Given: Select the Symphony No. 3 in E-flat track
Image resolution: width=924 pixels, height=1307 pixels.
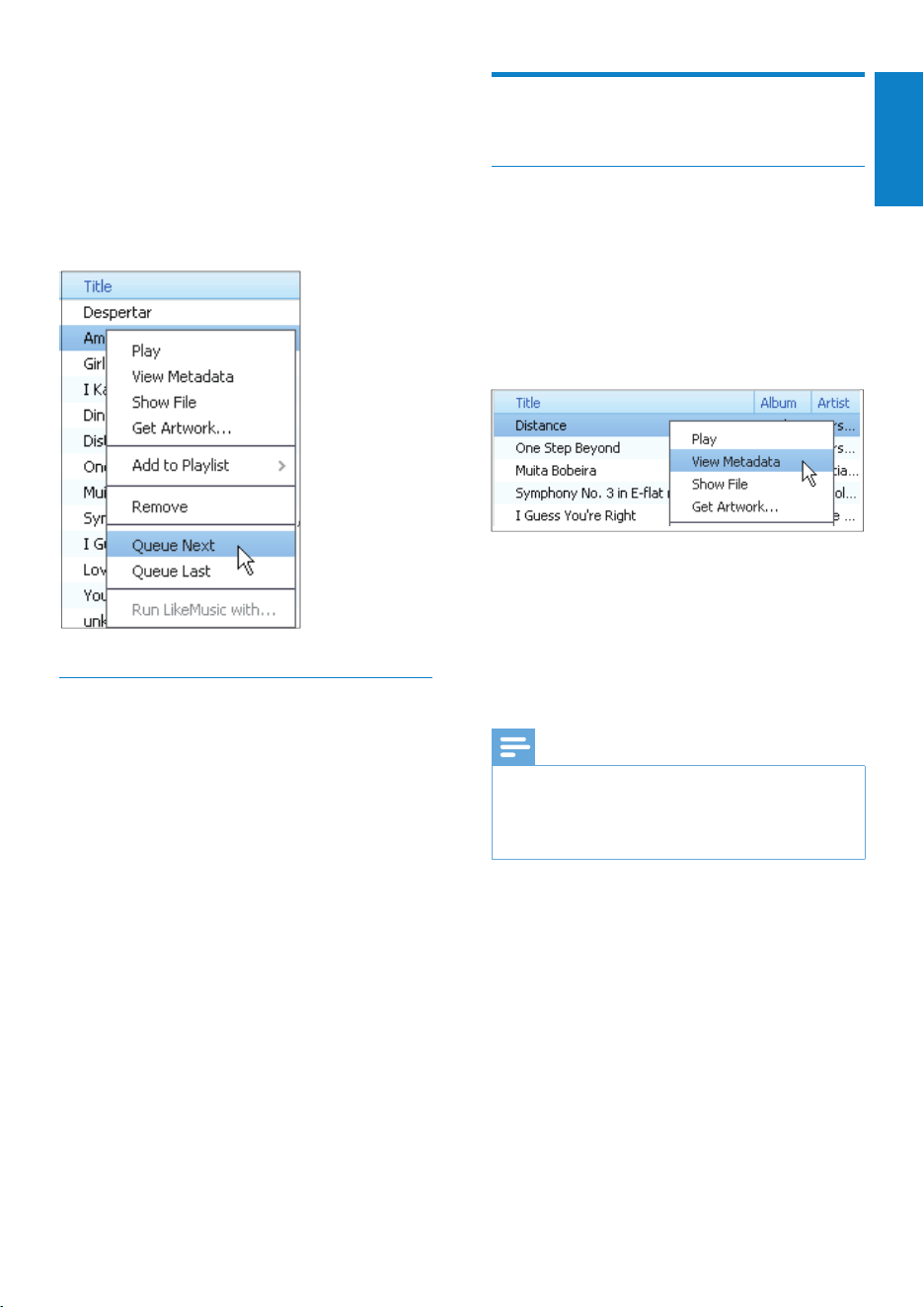Looking at the screenshot, I should click(x=581, y=494).
